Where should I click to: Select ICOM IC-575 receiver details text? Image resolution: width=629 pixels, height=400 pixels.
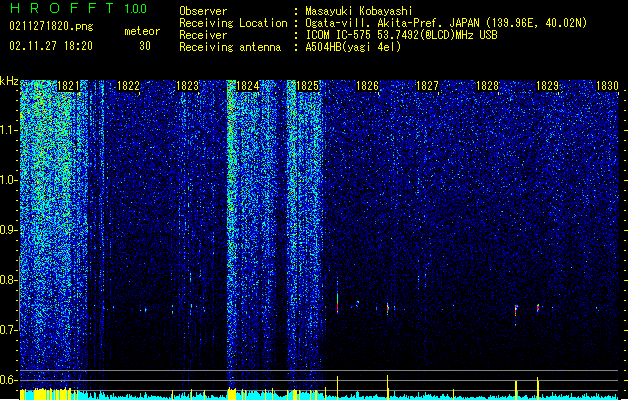[401, 35]
